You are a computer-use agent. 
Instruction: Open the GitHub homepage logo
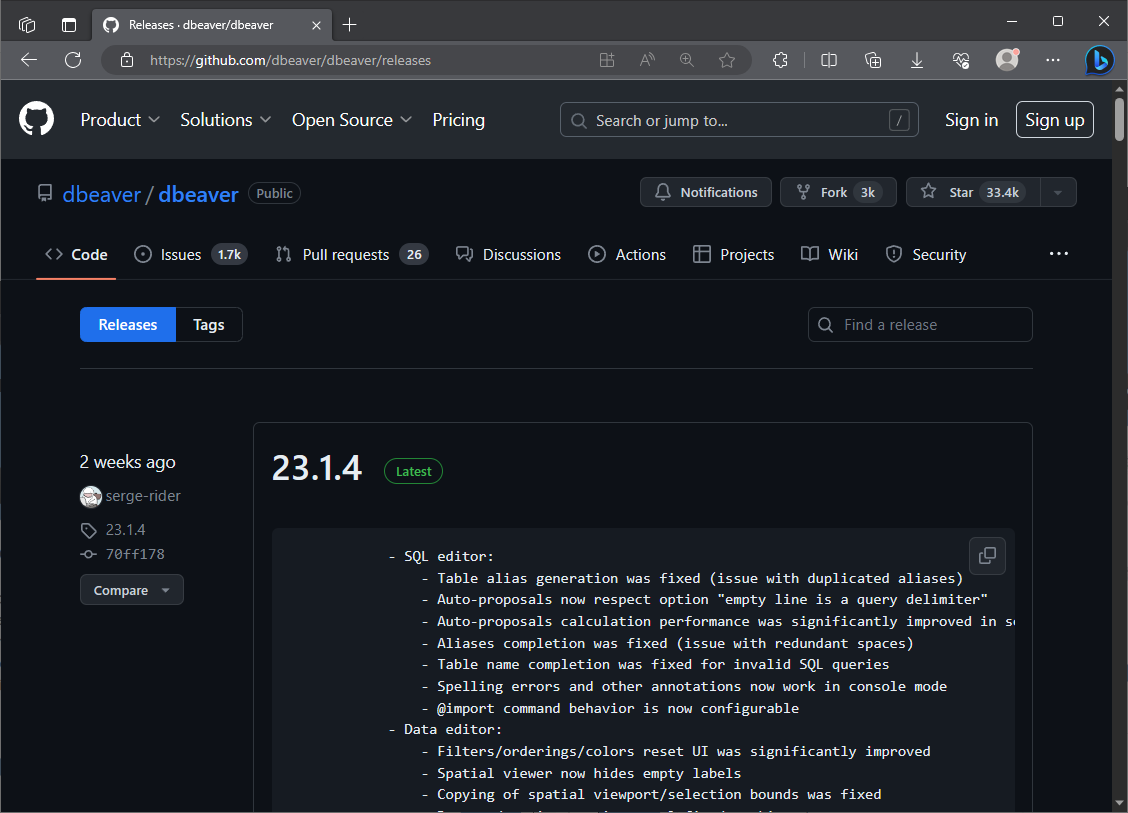click(x=36, y=119)
